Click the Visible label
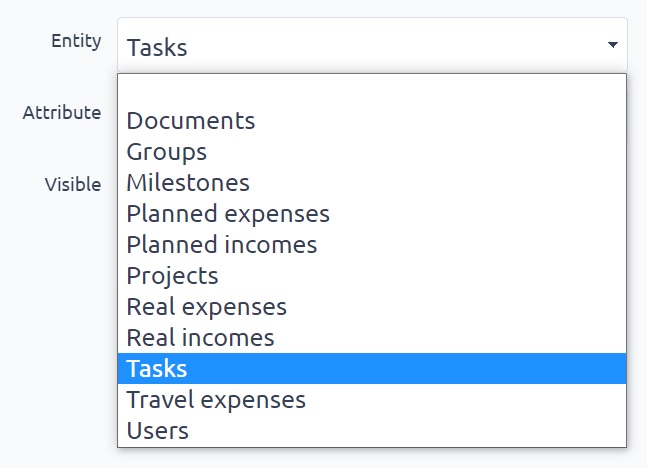The image size is (647, 468). pyautogui.click(x=72, y=184)
